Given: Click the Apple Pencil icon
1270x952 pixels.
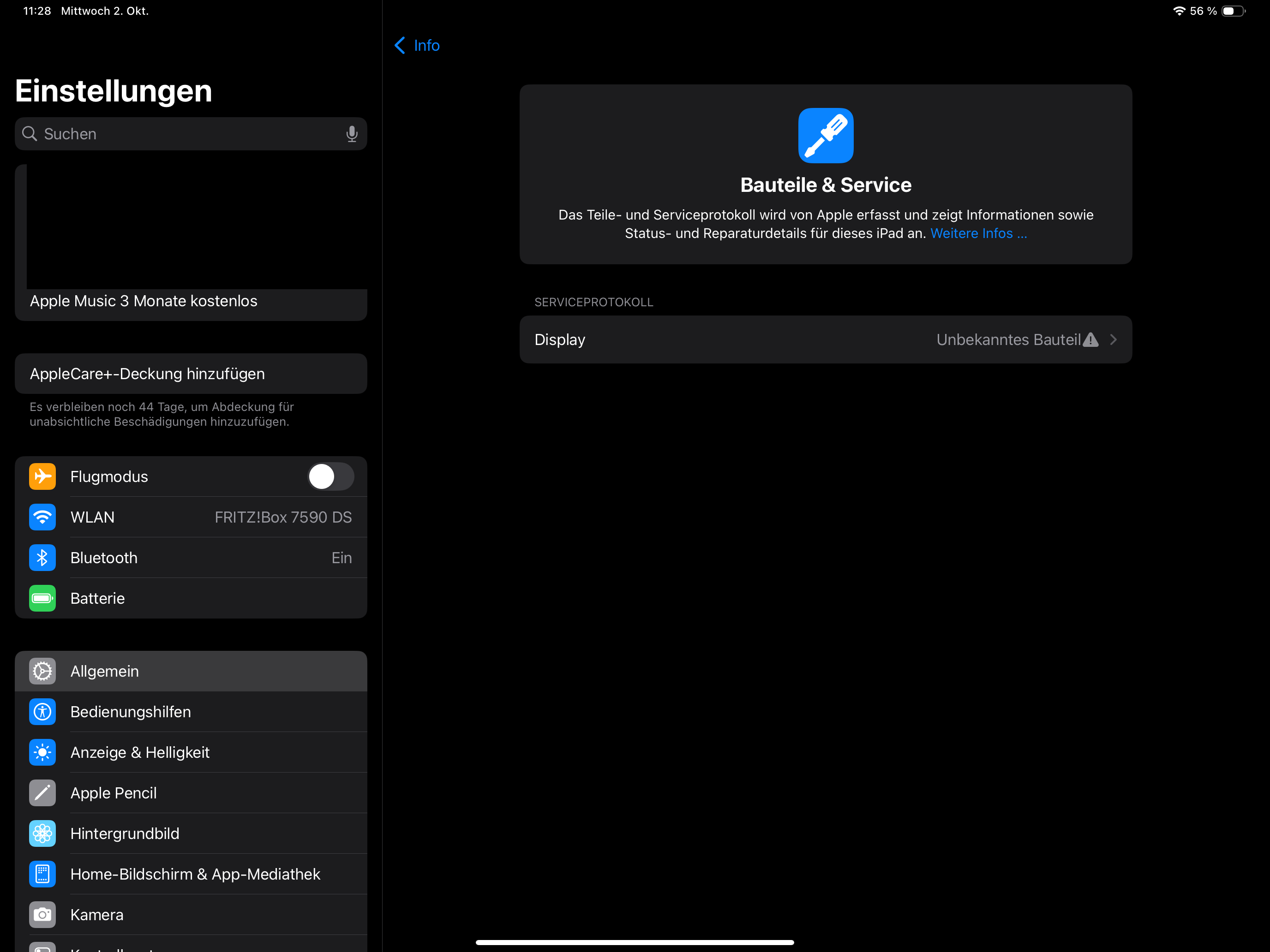Looking at the screenshot, I should tap(42, 792).
